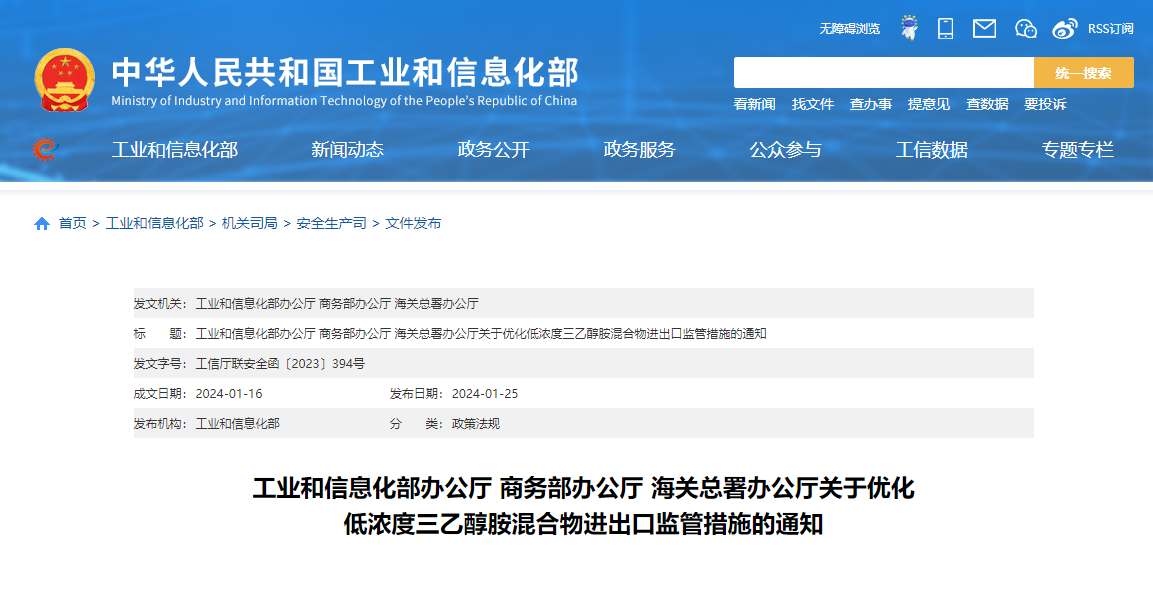Image resolution: width=1153 pixels, height=600 pixels.
Task: Select 查数据 quick link
Action: click(987, 104)
